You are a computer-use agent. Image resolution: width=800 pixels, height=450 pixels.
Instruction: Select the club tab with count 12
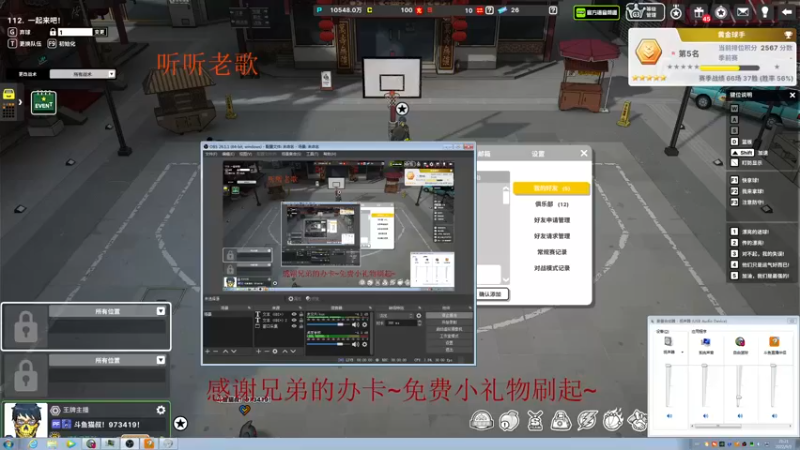552,204
